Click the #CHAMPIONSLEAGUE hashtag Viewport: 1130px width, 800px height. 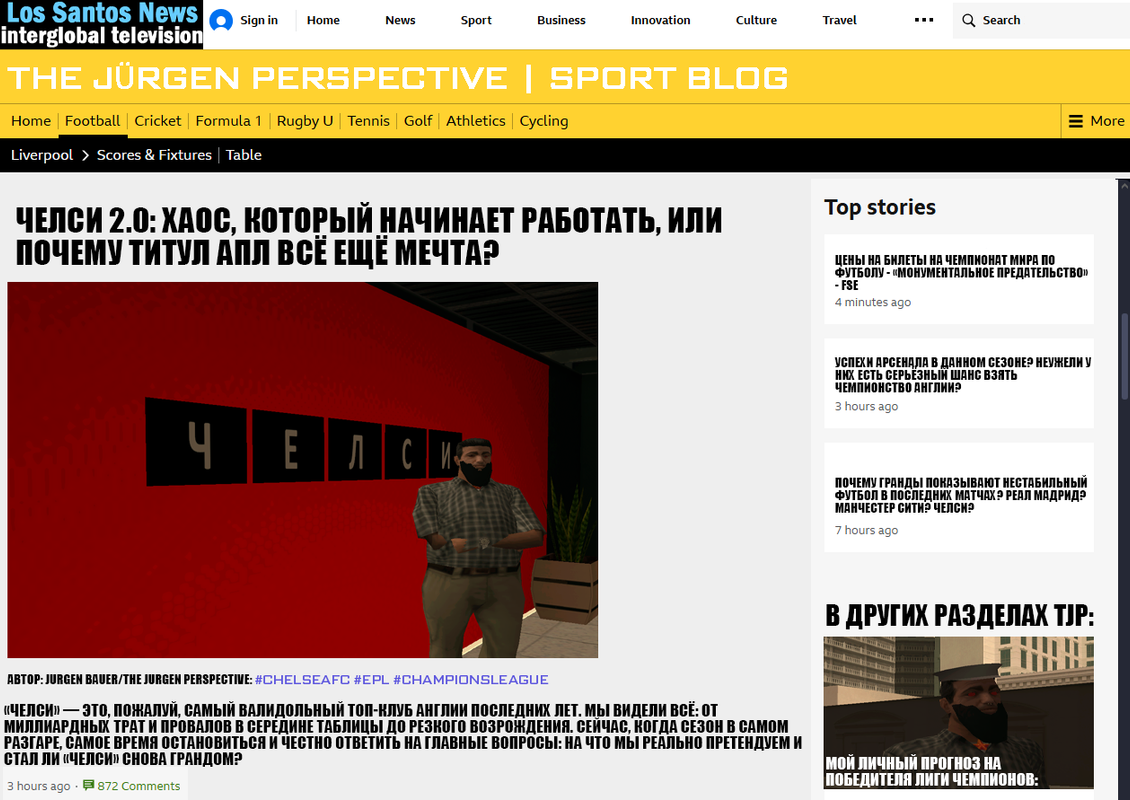point(471,680)
